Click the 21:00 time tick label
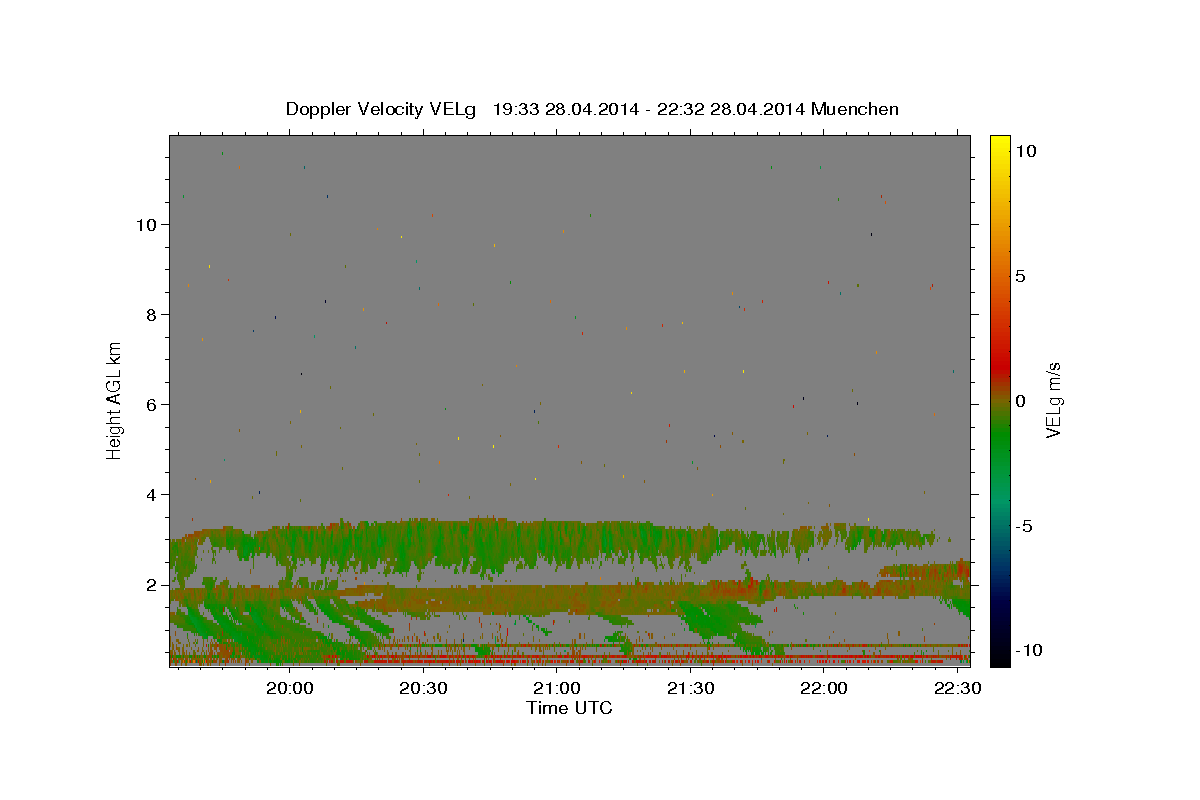 tap(557, 689)
